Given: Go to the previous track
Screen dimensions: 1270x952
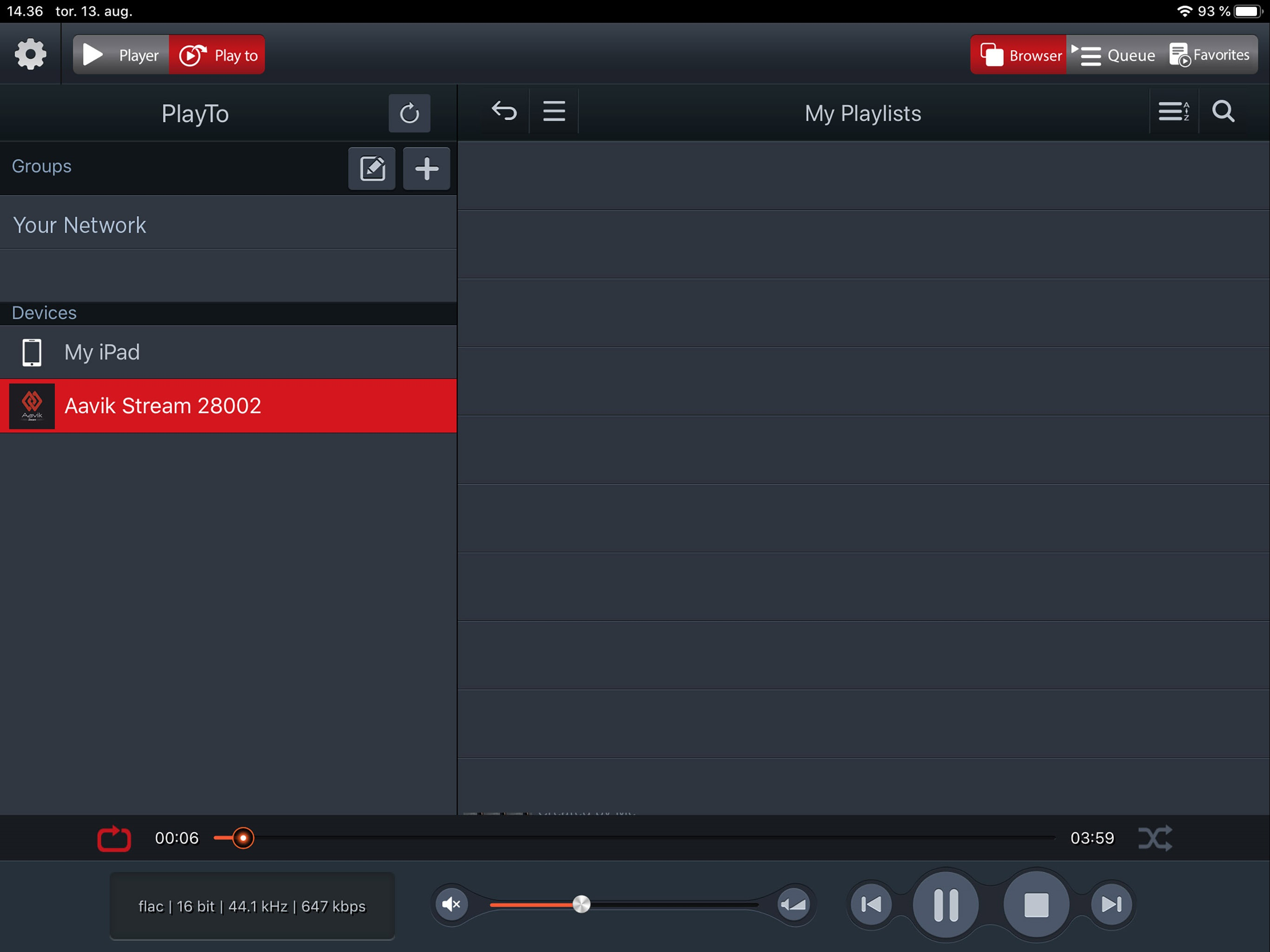Looking at the screenshot, I should (x=871, y=904).
